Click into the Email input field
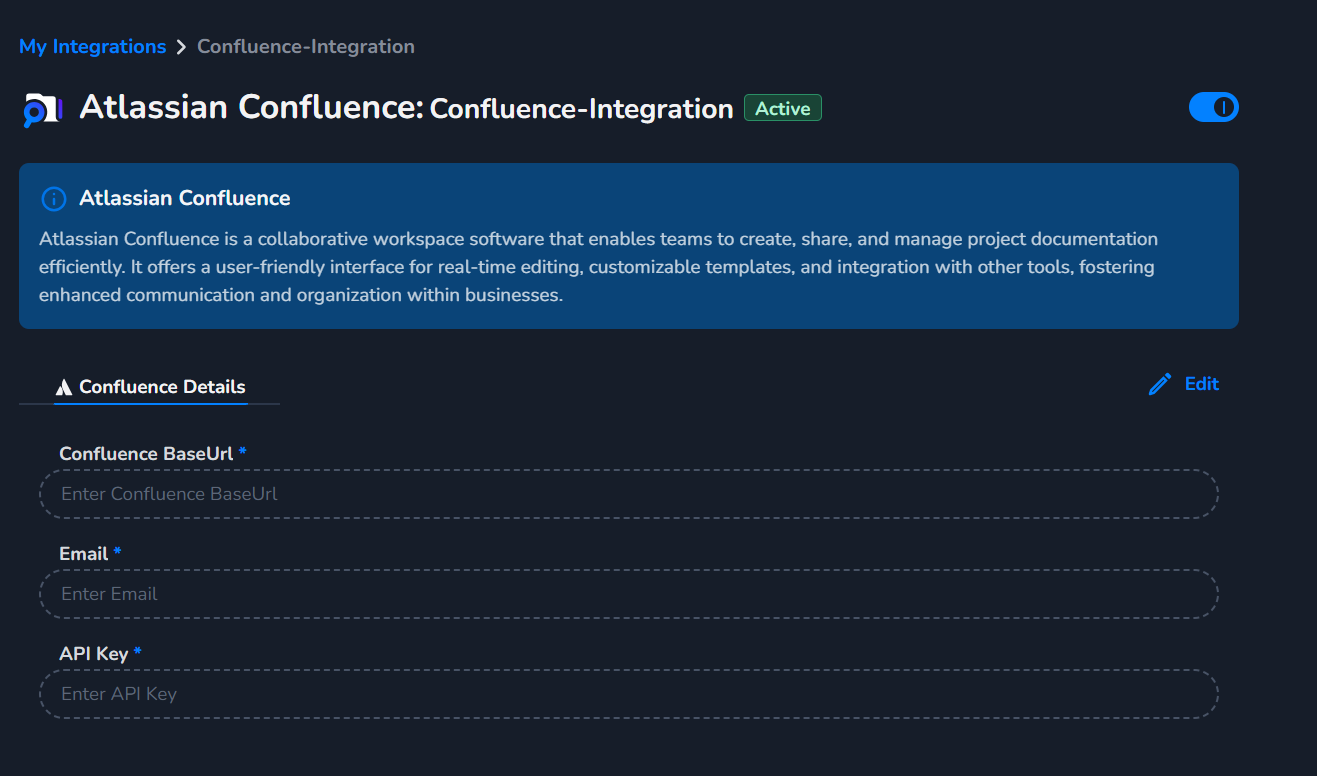Viewport: 1317px width, 776px height. pos(629,594)
